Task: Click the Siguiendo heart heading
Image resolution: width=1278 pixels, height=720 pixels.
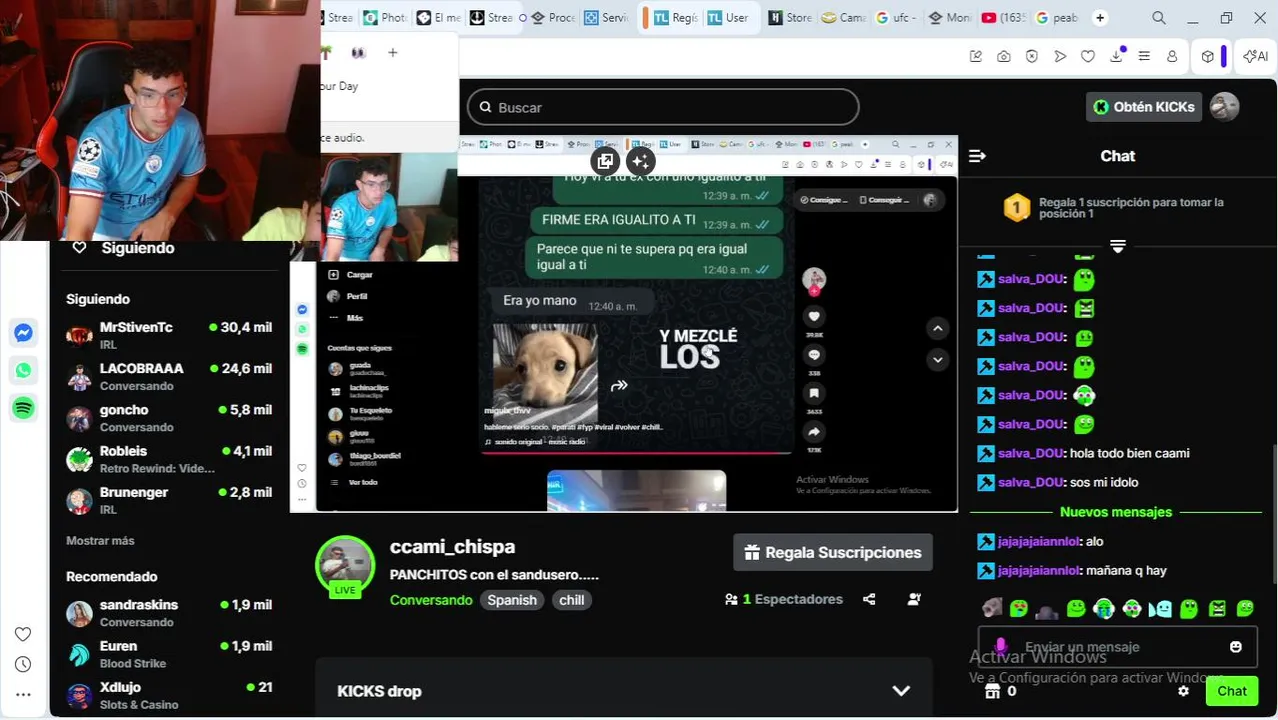Action: tap(125, 248)
